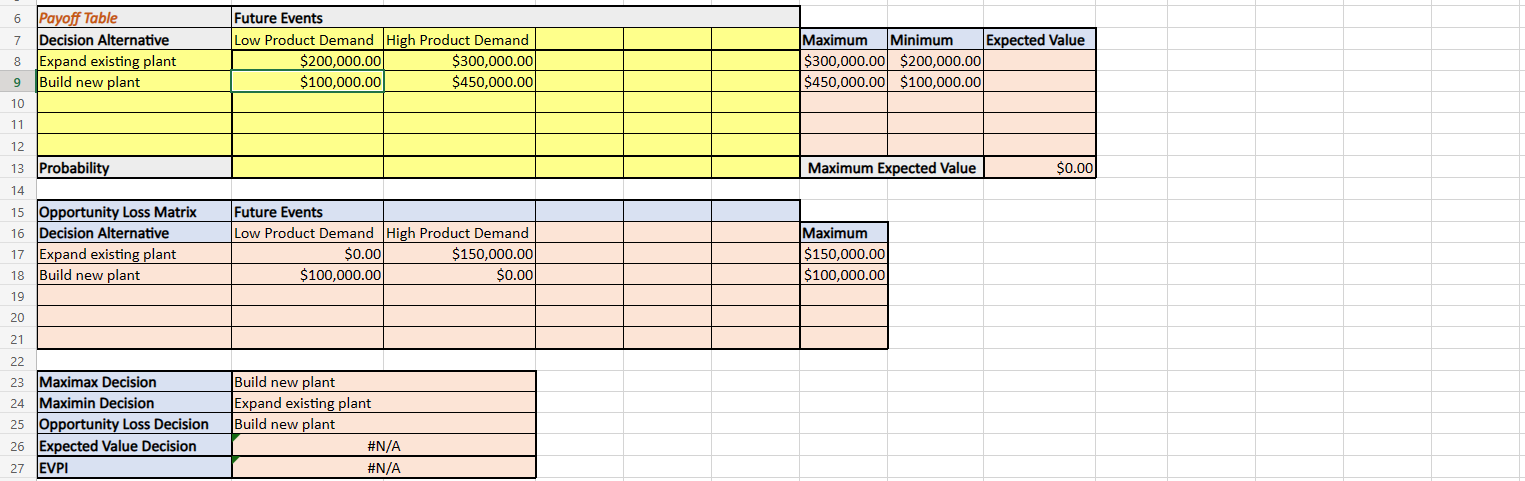Click the $0.00 maximum expected value cell
Screen dimensions: 1525x481
point(1040,168)
